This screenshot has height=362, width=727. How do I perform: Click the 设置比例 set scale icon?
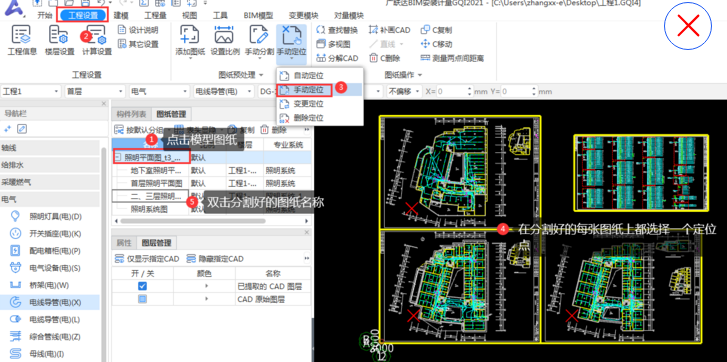click(x=225, y=40)
